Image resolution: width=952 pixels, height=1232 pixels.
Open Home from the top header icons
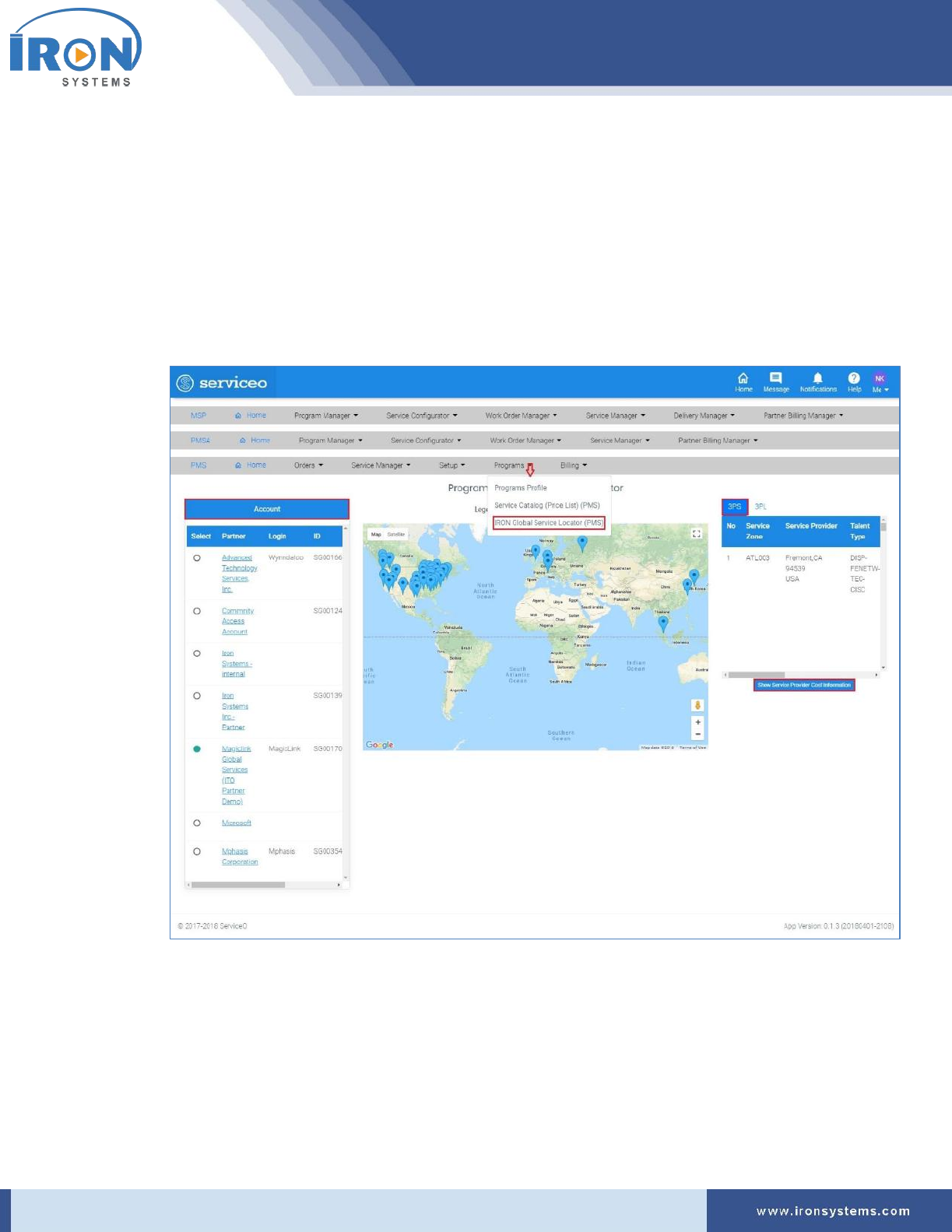tap(743, 382)
